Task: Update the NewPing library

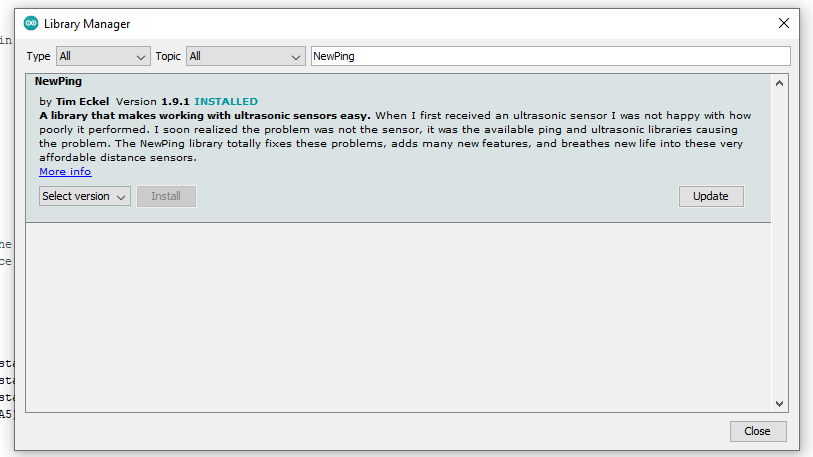Action: tap(711, 196)
